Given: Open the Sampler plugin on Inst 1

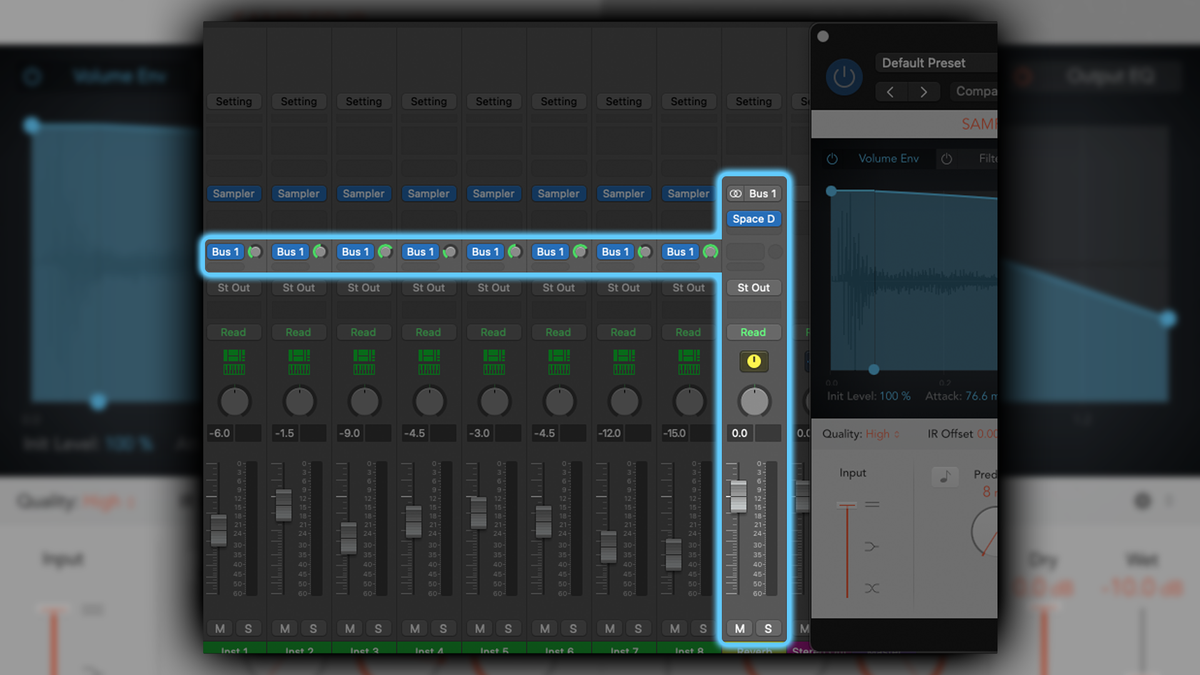Looking at the screenshot, I should tap(234, 193).
